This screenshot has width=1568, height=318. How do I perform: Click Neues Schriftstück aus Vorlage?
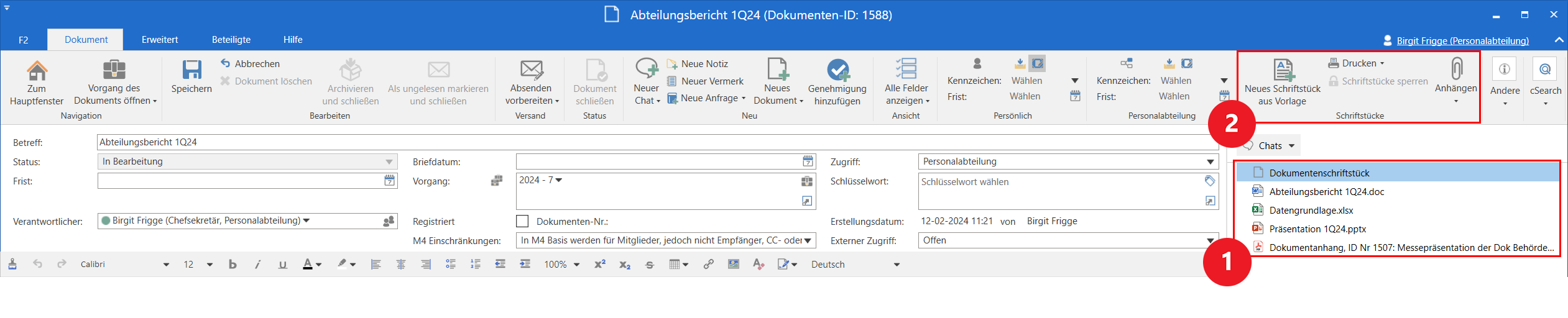pos(1282,71)
